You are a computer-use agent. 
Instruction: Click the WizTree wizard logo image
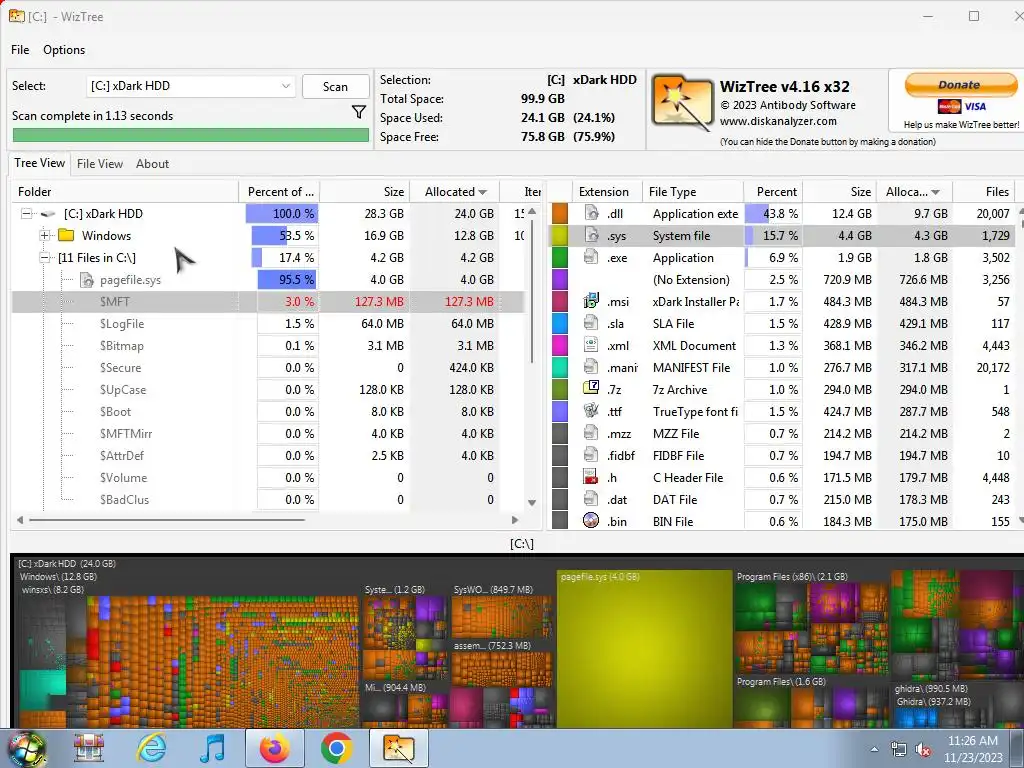(x=681, y=103)
